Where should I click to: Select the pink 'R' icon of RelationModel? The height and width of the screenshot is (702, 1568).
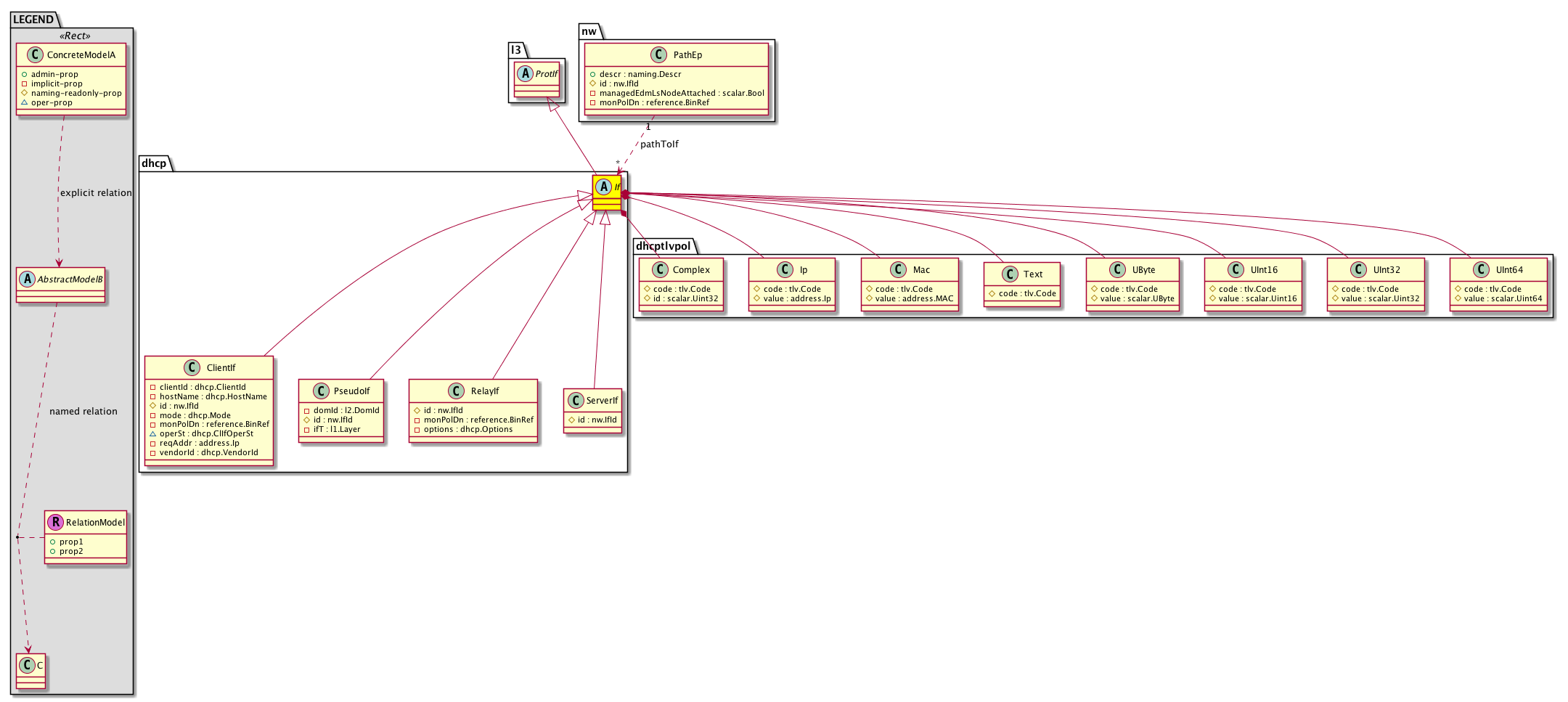[x=55, y=522]
